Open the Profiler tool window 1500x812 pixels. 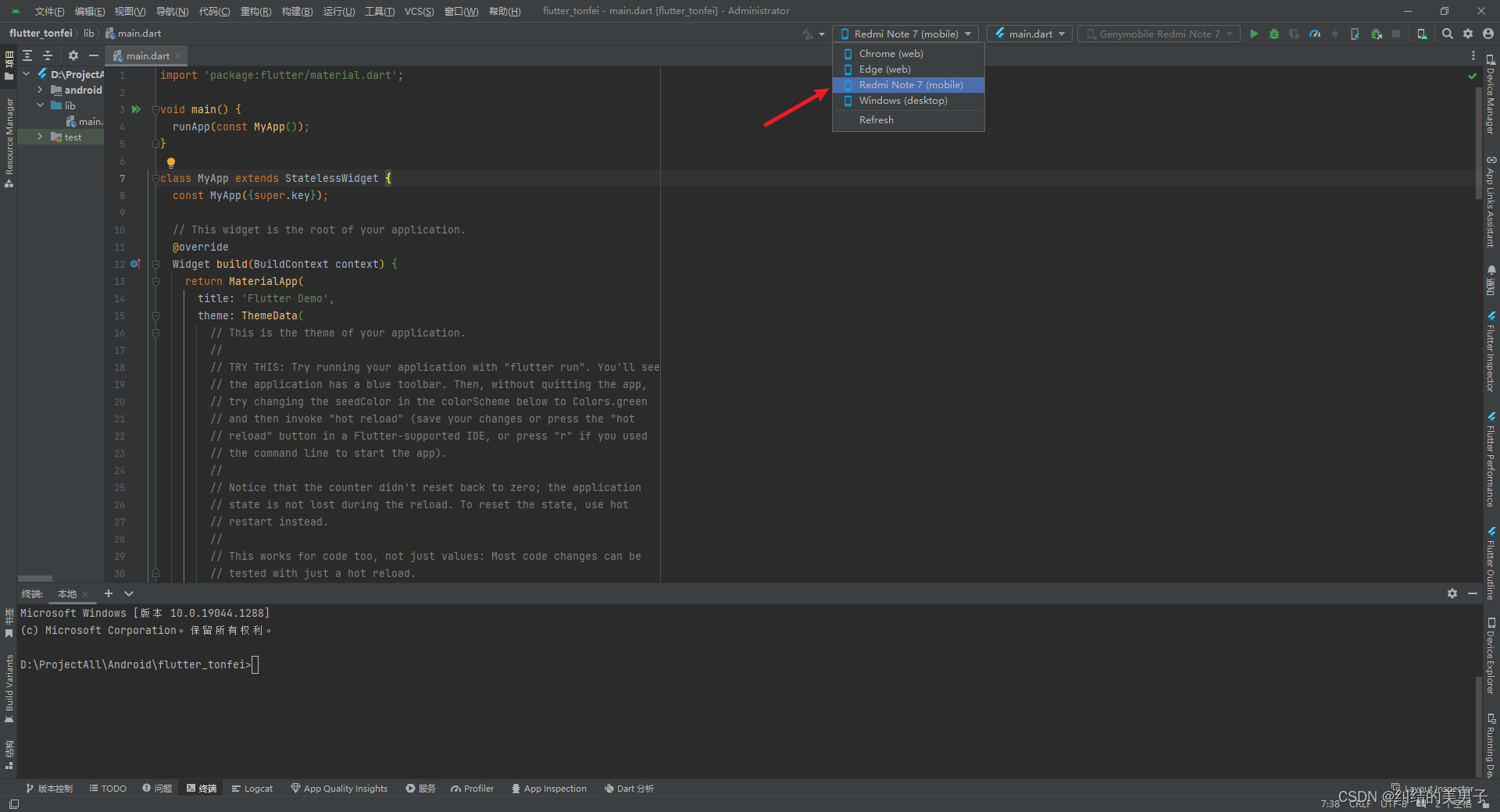472,789
